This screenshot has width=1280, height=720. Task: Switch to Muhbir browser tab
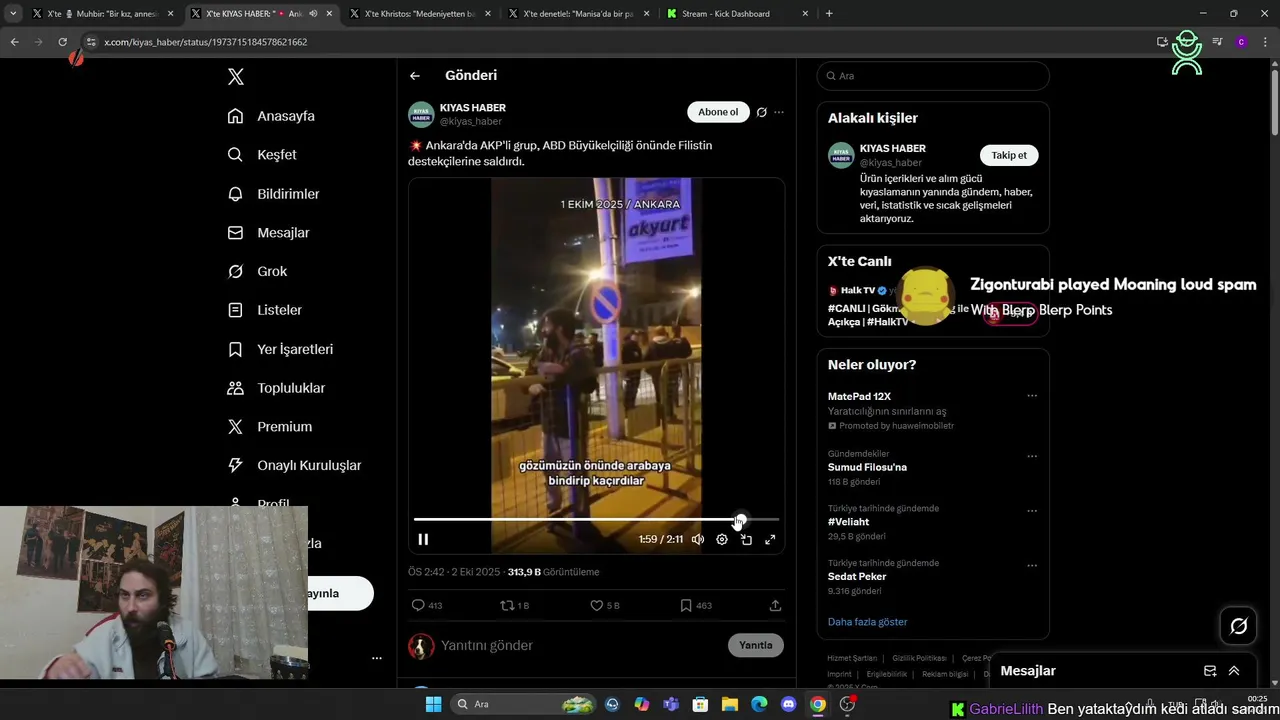point(104,14)
